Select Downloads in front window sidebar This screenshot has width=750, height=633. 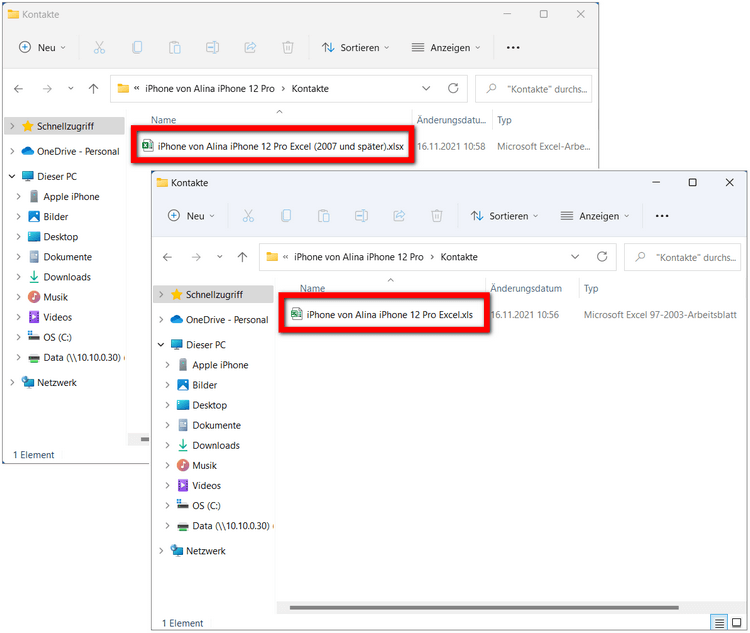(216, 445)
